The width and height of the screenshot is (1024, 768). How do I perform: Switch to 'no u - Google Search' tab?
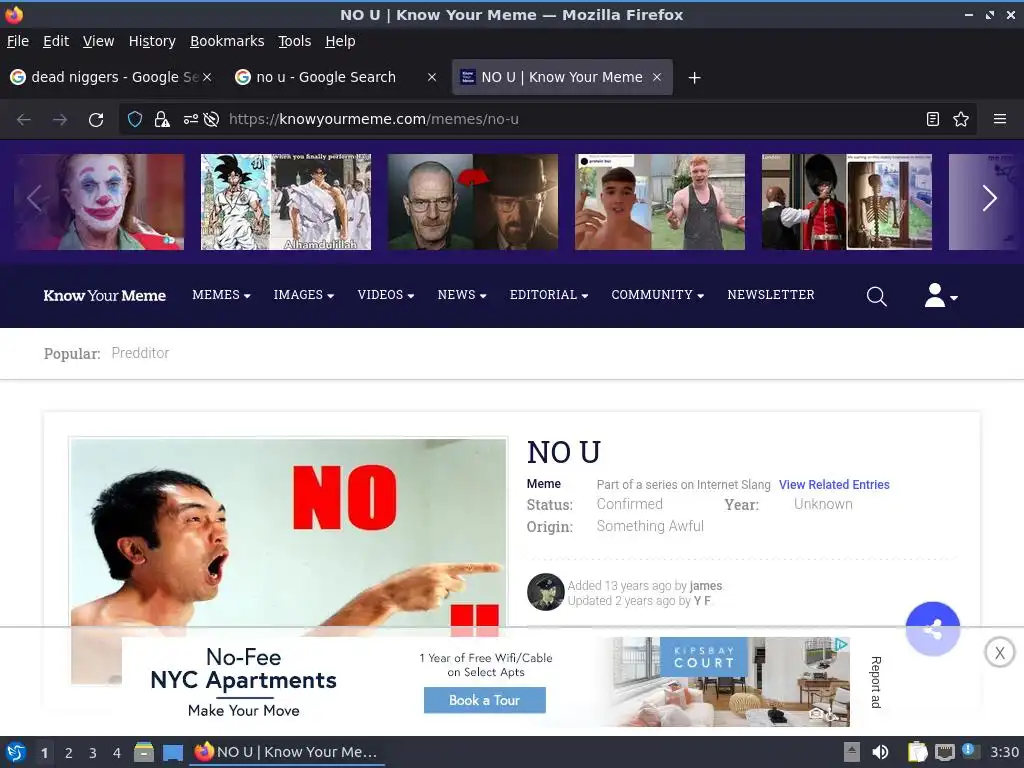point(336,77)
